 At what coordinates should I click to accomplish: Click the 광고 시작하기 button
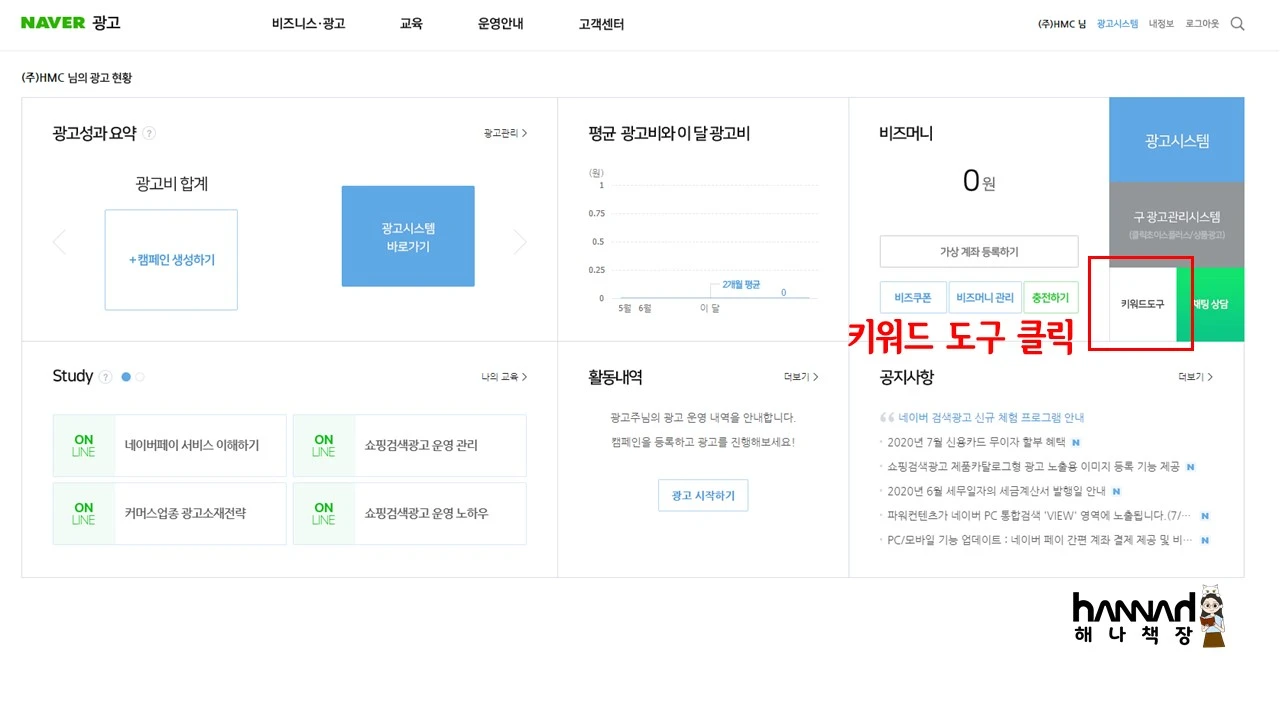pos(703,495)
